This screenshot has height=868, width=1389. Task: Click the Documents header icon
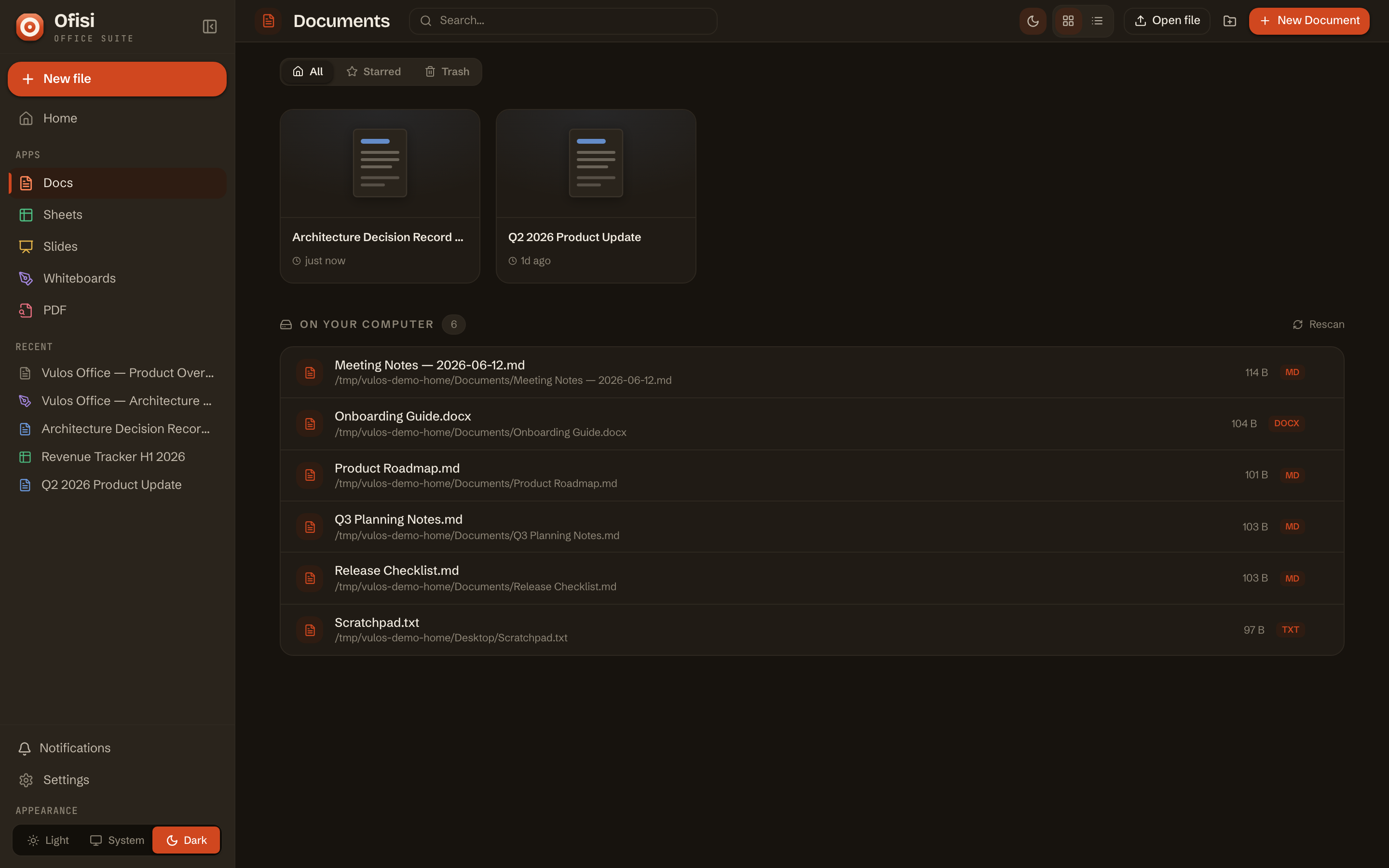click(268, 21)
